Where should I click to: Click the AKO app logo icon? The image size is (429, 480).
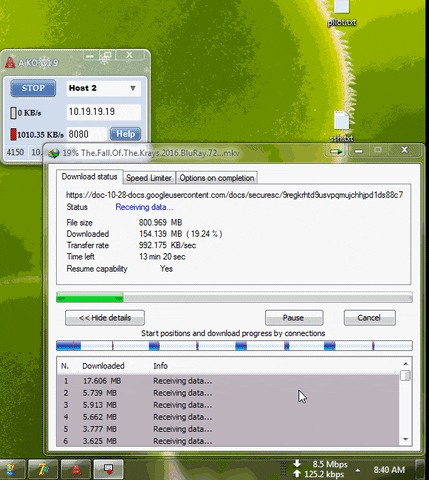(x=10, y=62)
